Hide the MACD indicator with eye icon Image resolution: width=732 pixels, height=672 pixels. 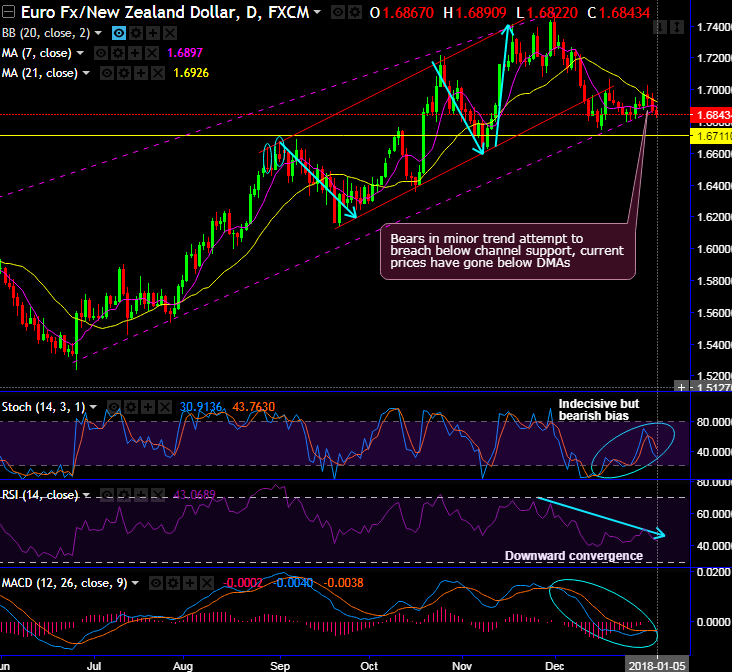coord(156,583)
